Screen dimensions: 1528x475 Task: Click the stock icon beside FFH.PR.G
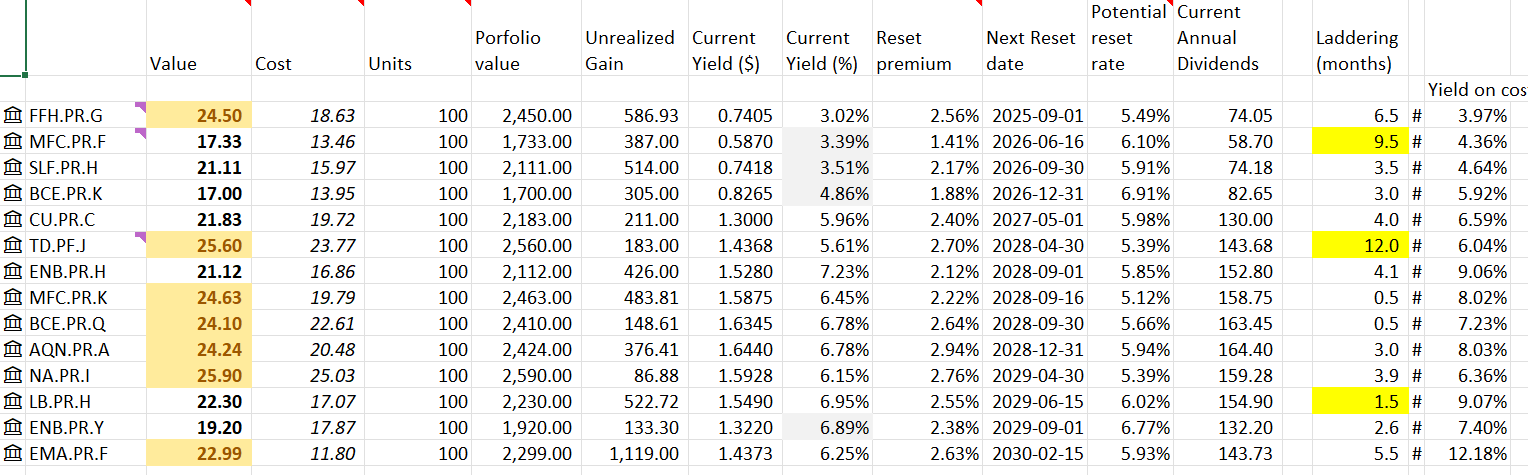coord(13,116)
